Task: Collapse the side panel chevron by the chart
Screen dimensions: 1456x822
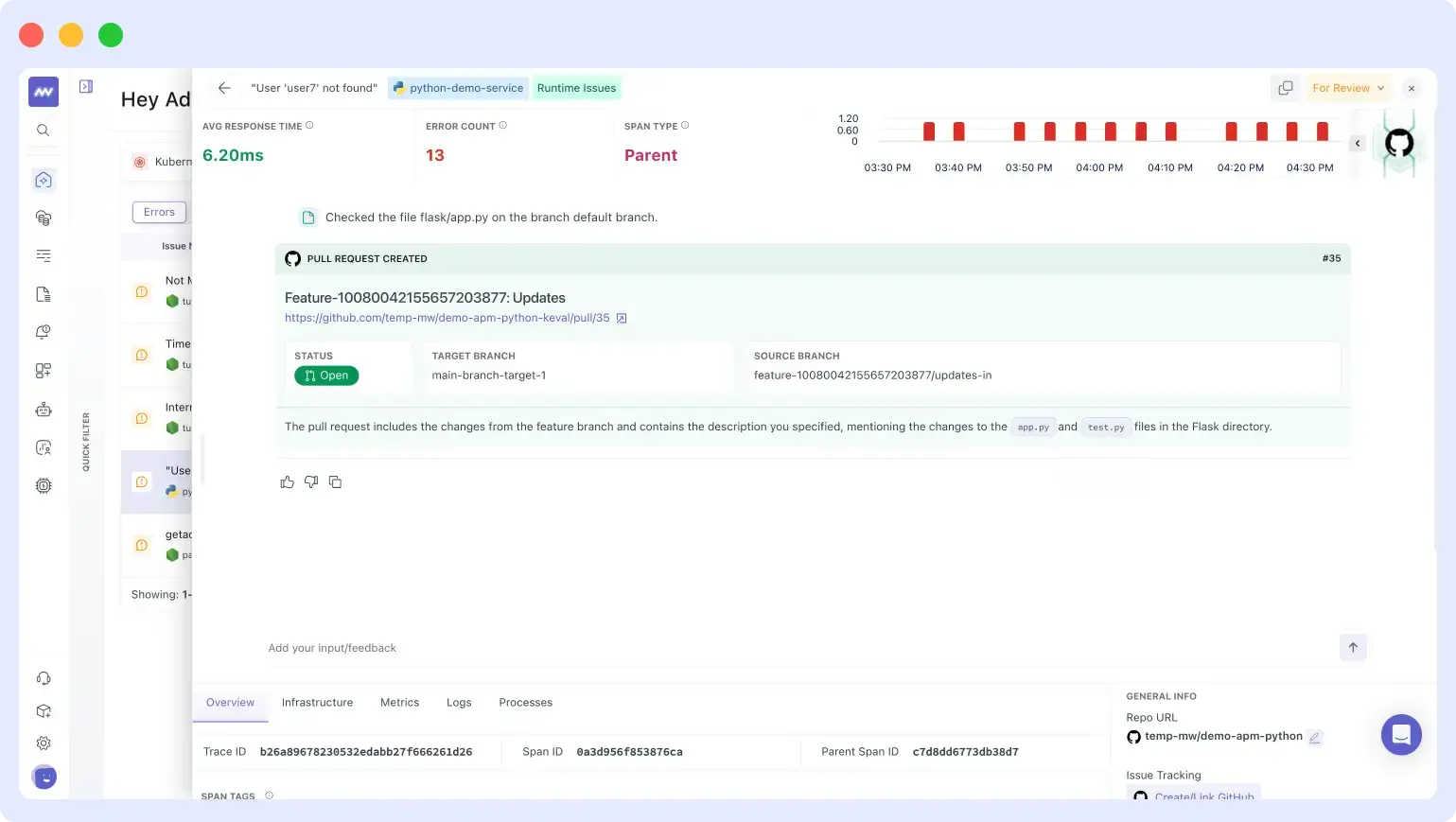Action: tap(1358, 144)
